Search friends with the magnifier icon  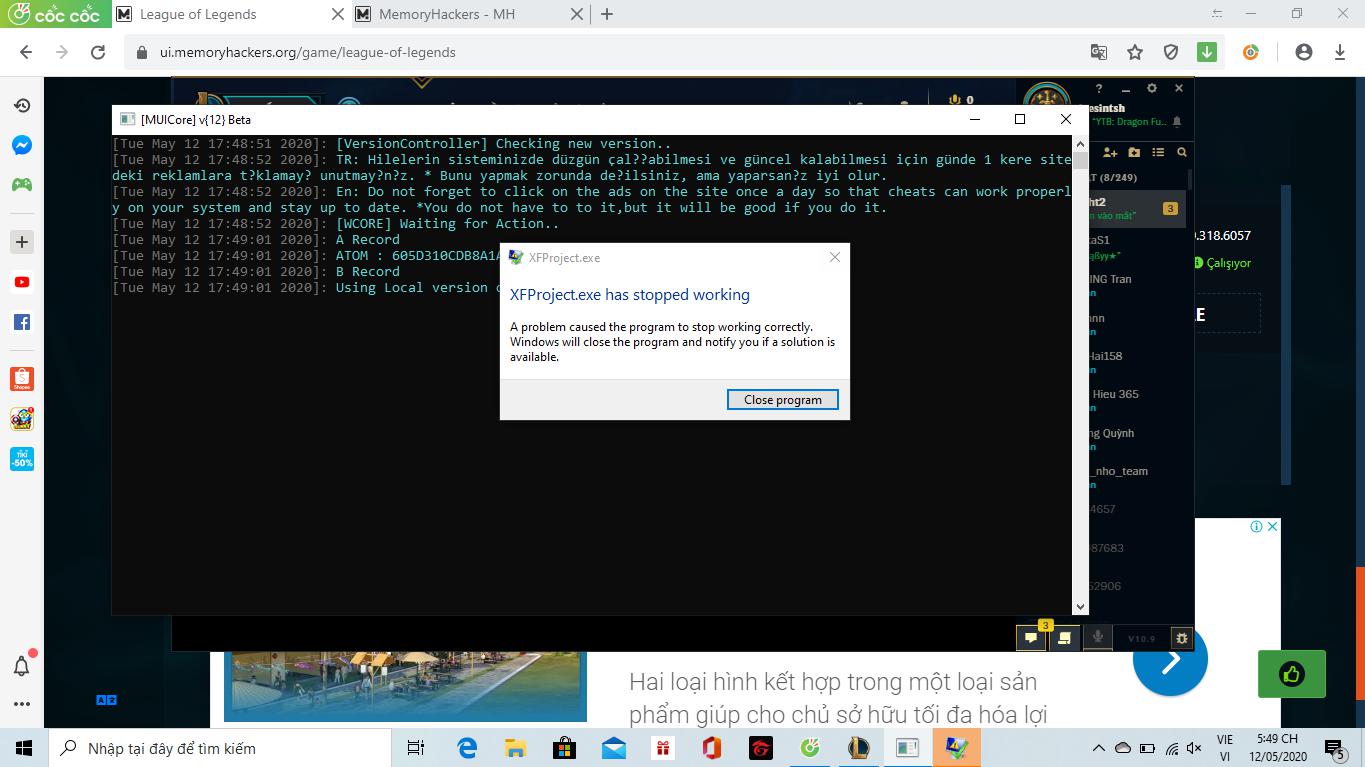click(x=1181, y=152)
